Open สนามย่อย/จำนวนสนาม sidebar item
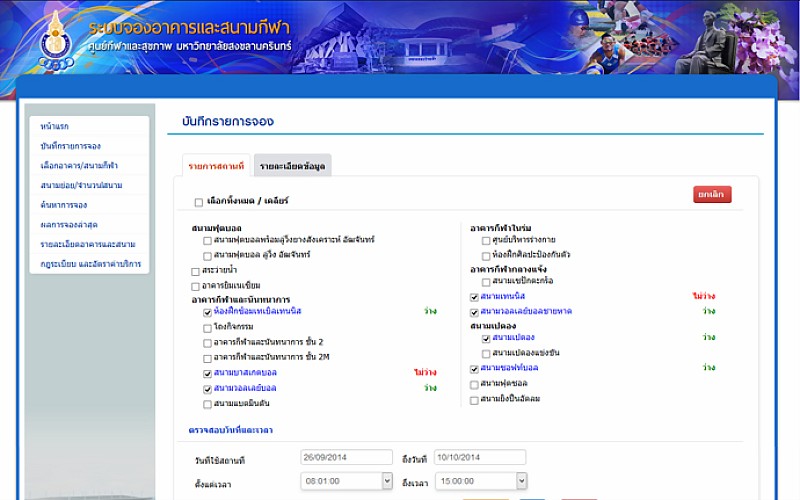800x500 pixels. pyautogui.click(x=82, y=185)
